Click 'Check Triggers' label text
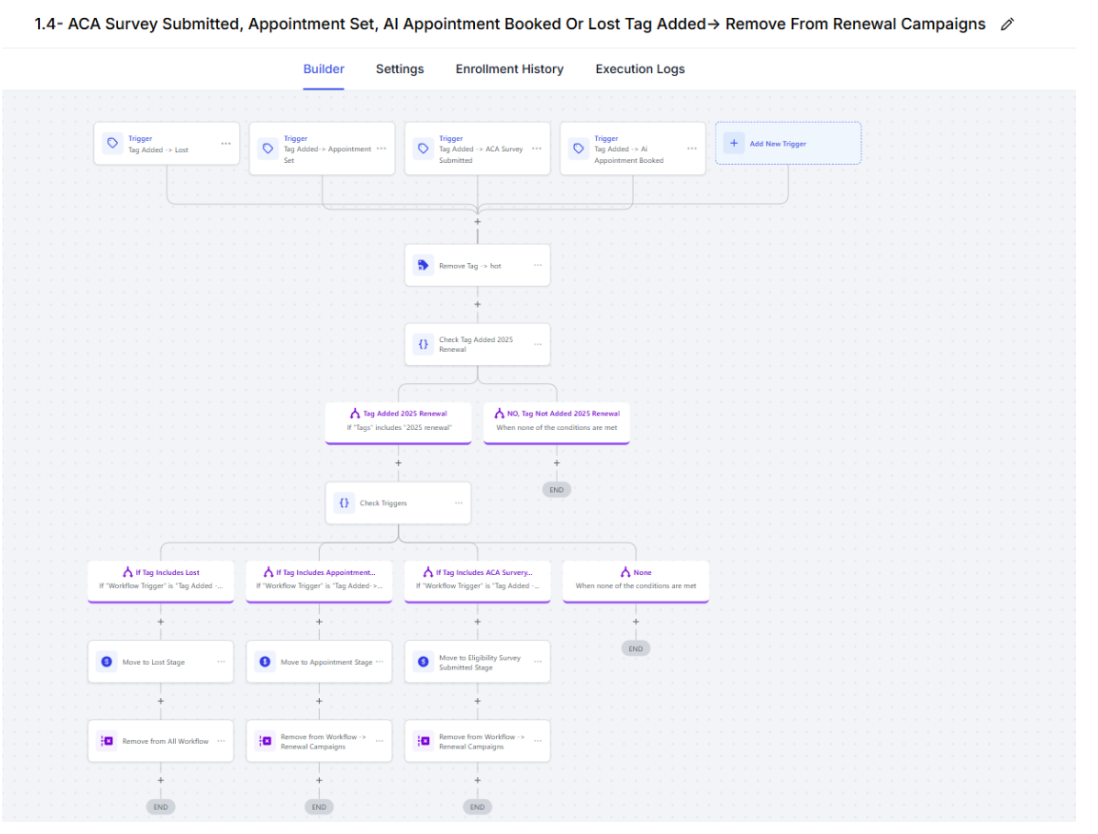This screenshot has width=1098, height=834. coord(383,503)
